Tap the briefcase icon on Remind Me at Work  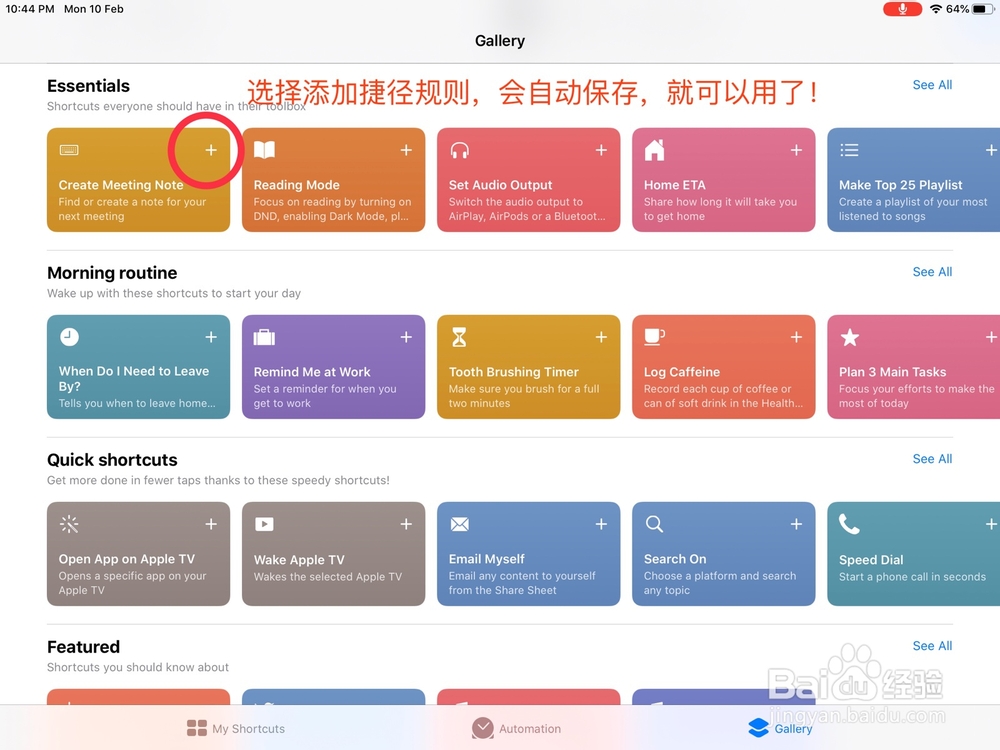click(x=264, y=337)
